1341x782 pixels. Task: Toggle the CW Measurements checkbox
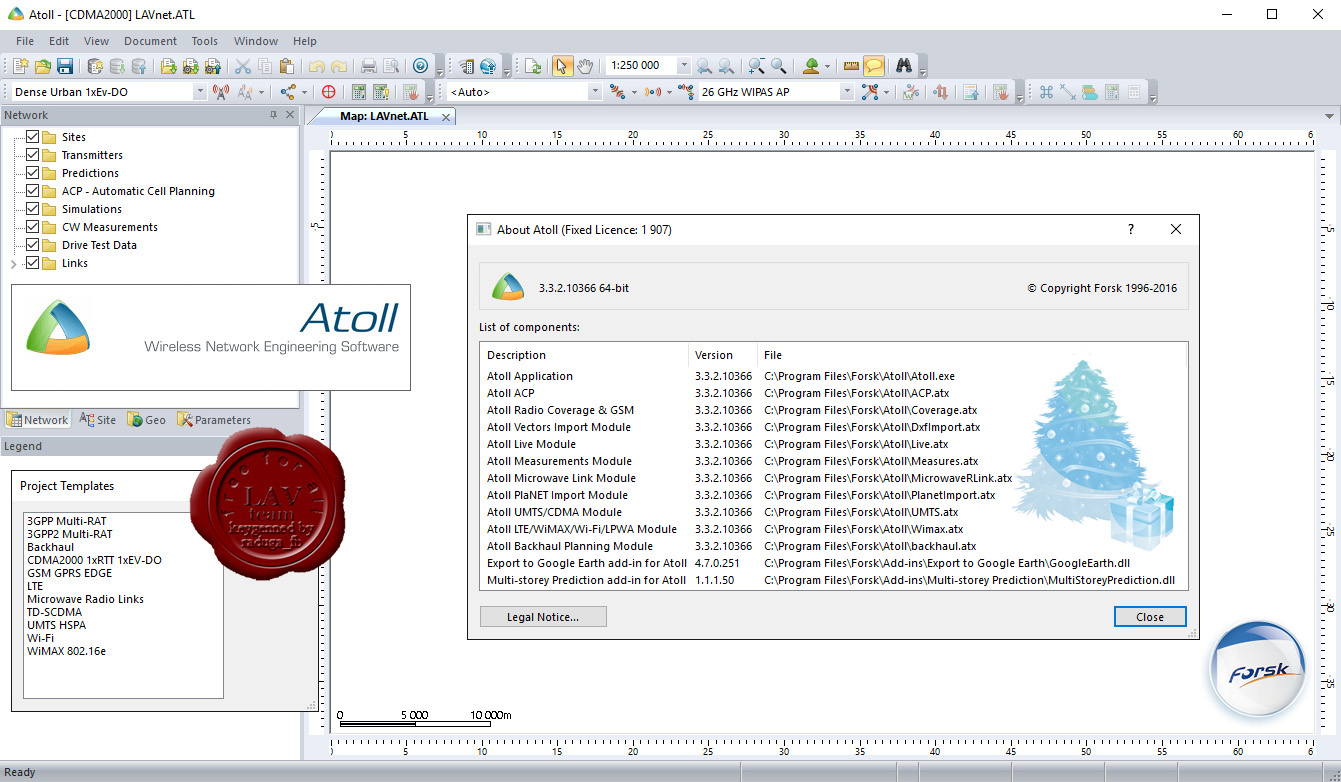click(33, 226)
